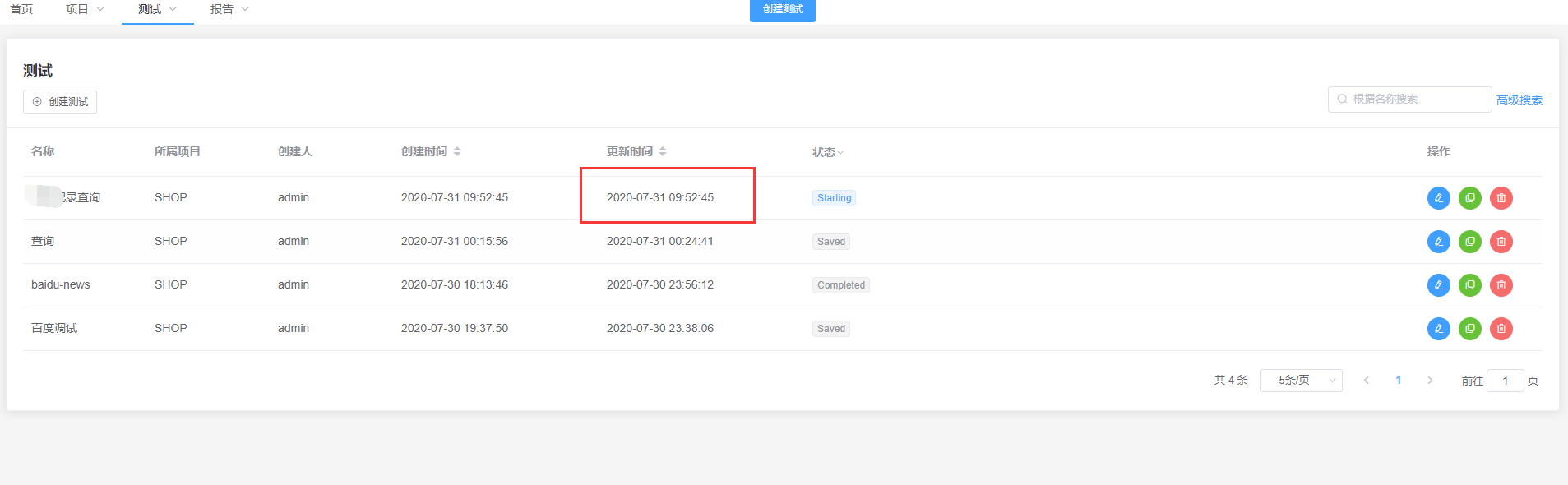The width and height of the screenshot is (1568, 485).
Task: Delete the 百度调试 test
Action: coord(1501,329)
